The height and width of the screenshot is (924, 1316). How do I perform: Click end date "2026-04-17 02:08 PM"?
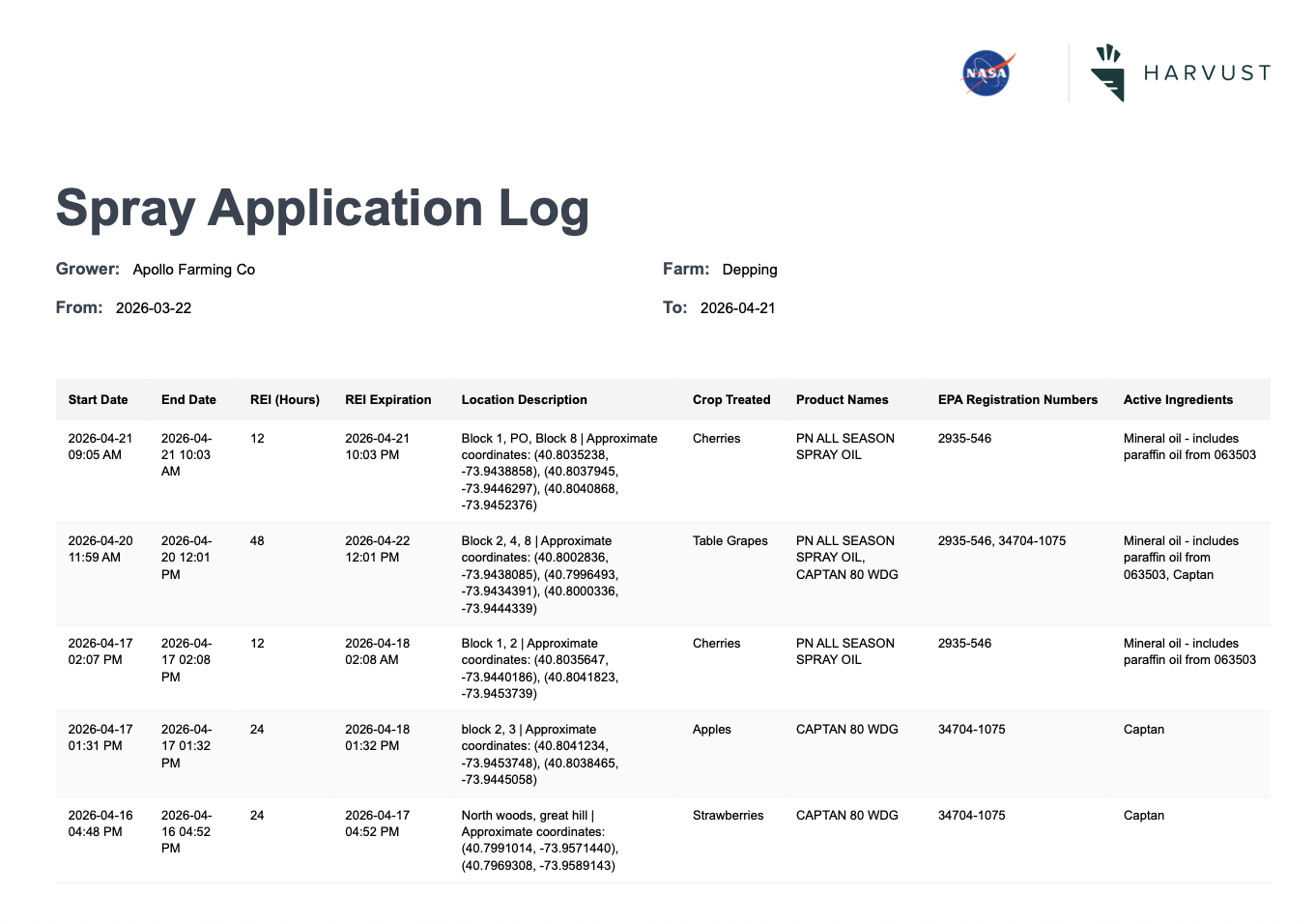click(186, 660)
